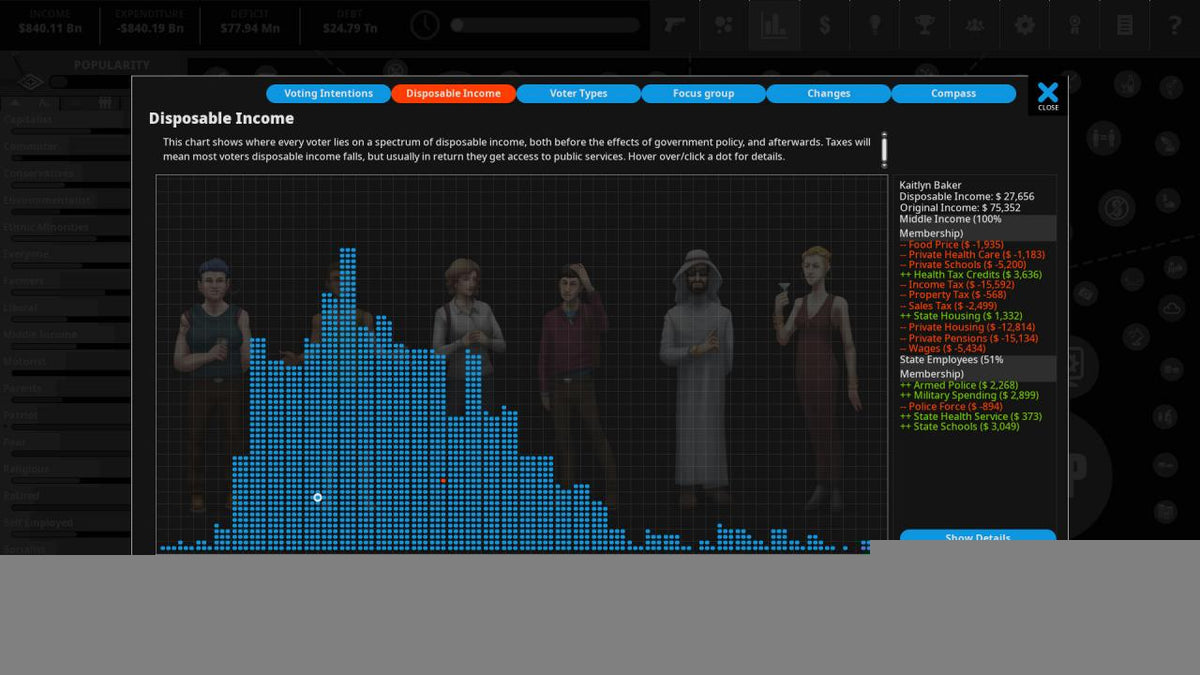Screen dimensions: 1200x675
Task: Click the State Schools ($ 3,049) entry
Action: (x=959, y=426)
